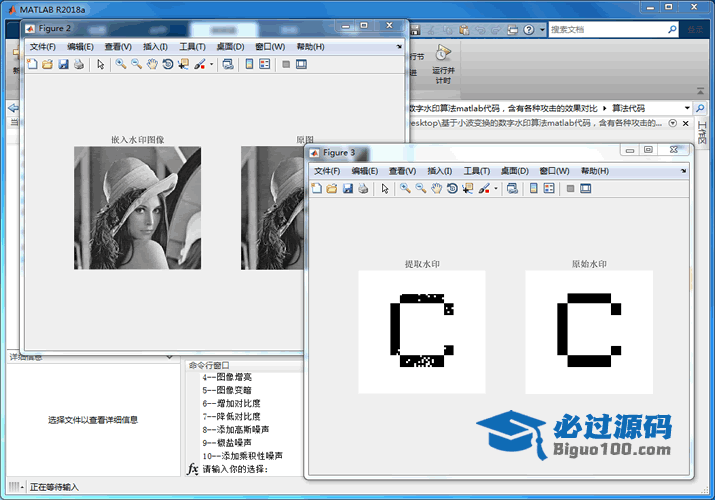Viewport: 715px width, 500px height.
Task: Click Zoom In tool in Figure 3 toolbar
Action: tap(405, 188)
